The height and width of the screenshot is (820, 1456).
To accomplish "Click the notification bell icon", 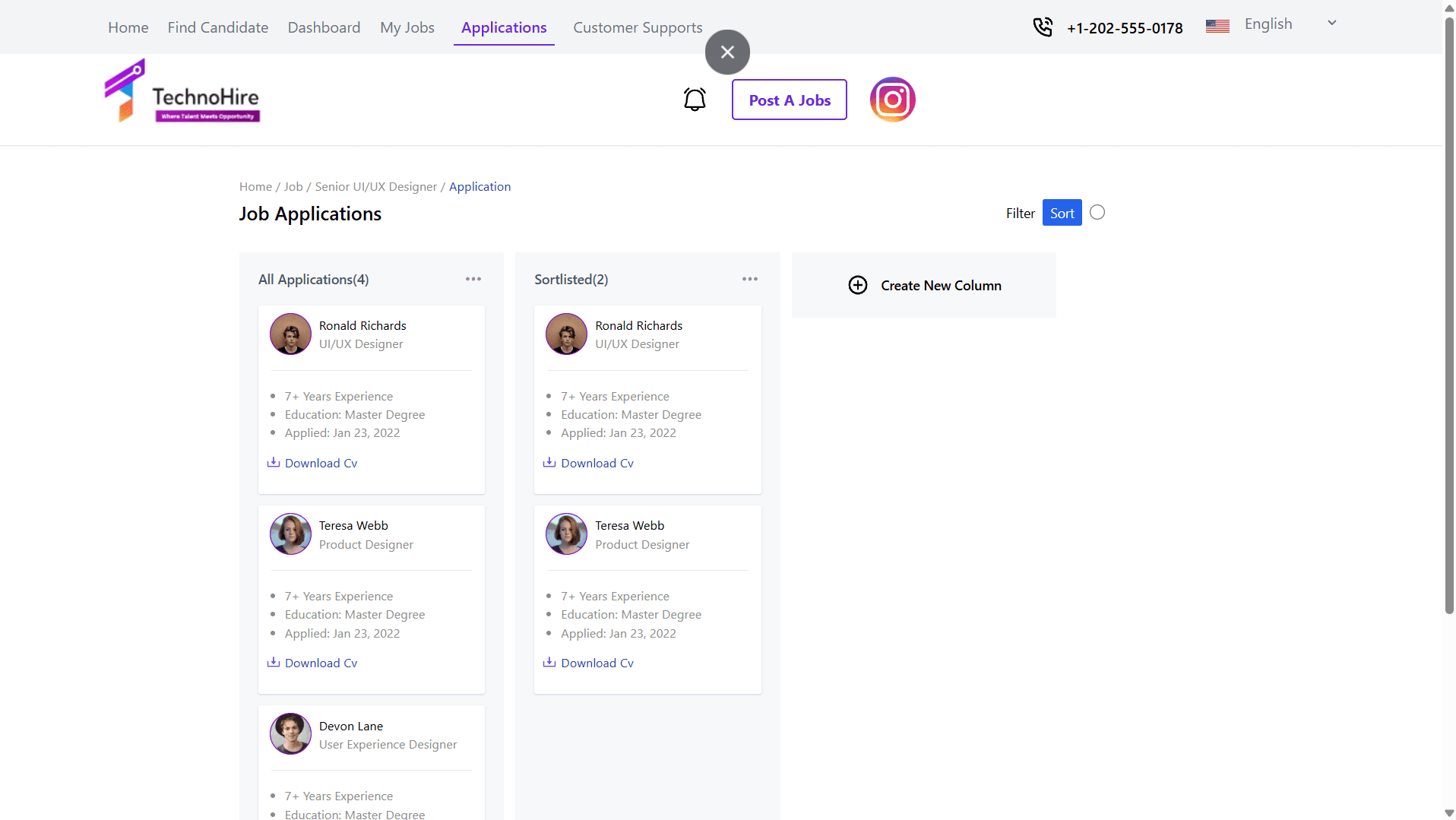I will tap(695, 100).
